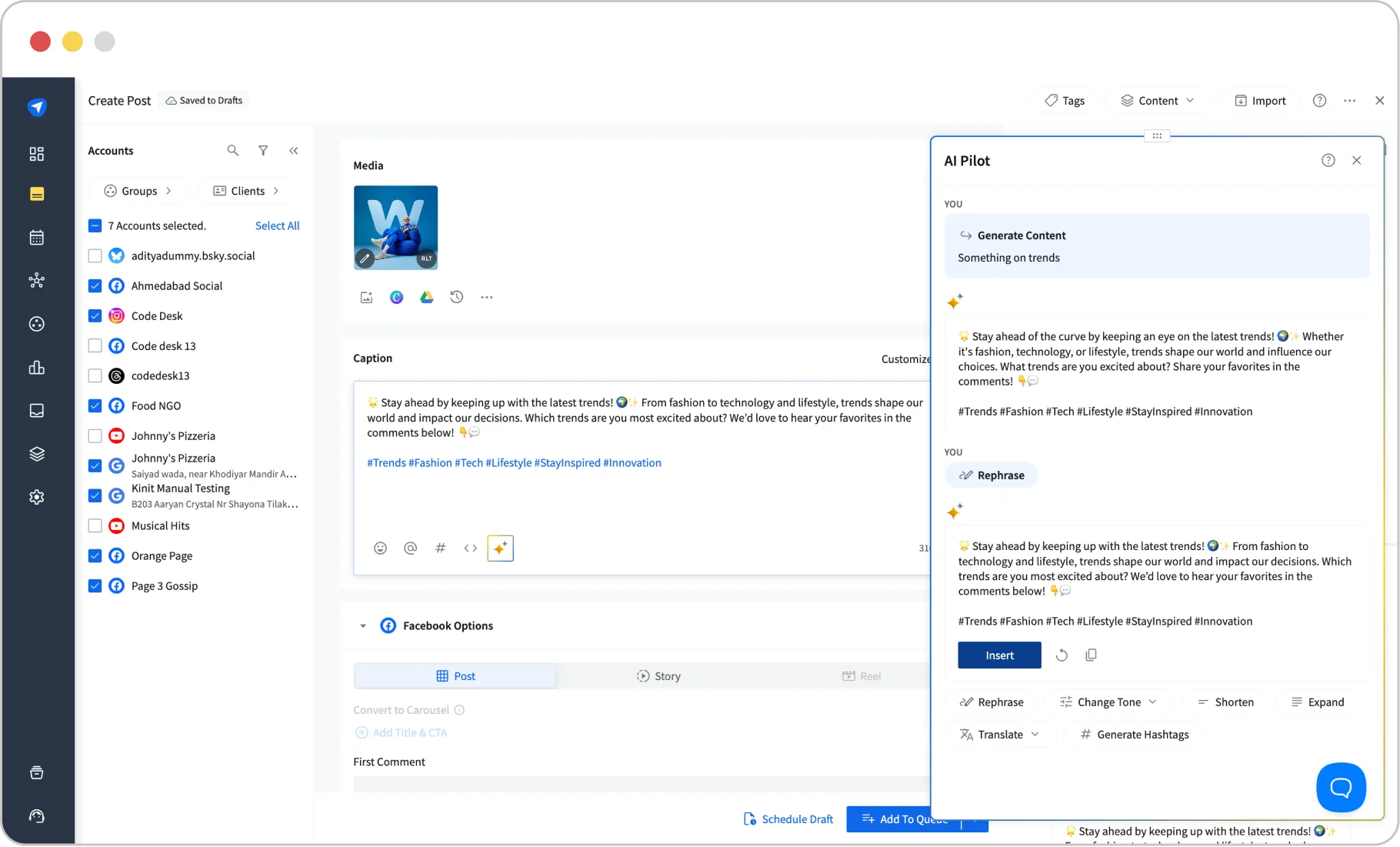Open media history icon
This screenshot has height=847, width=1400.
[457, 297]
